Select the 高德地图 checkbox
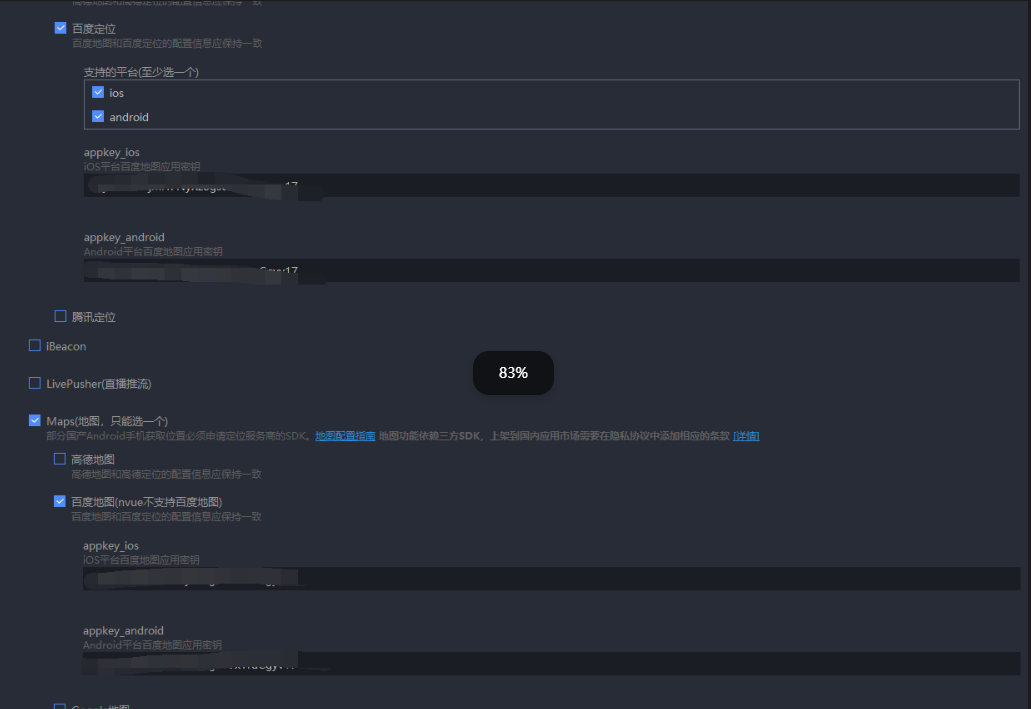Viewport: 1031px width, 709px height. coord(60,459)
